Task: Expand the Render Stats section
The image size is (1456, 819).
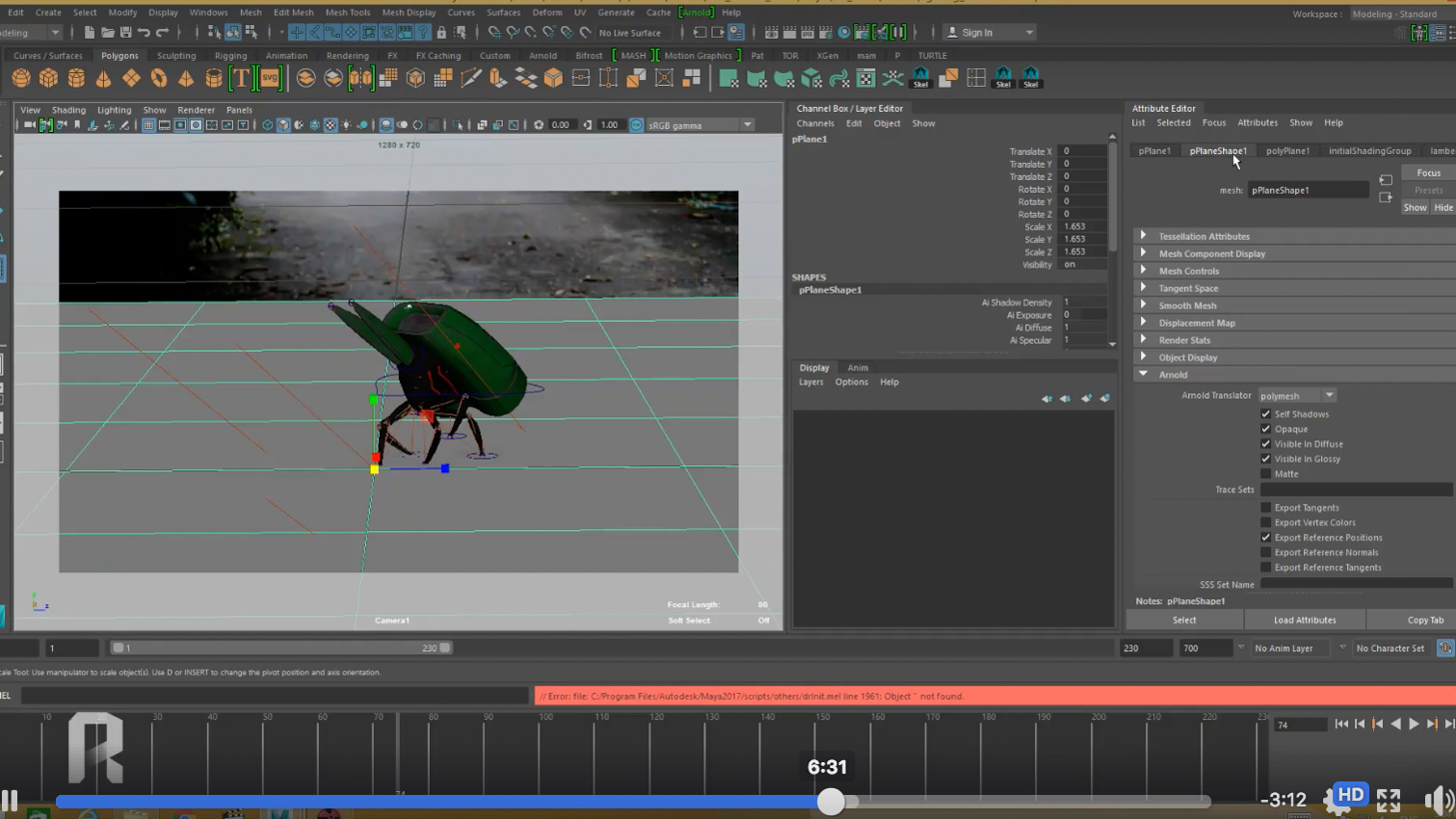Action: click(1184, 340)
